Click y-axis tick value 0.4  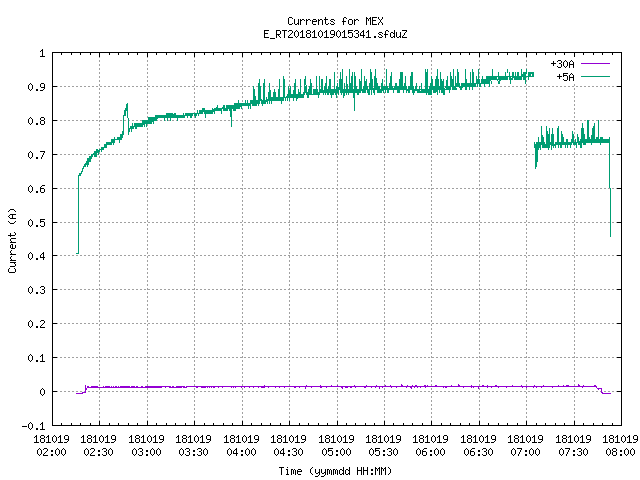[36, 256]
